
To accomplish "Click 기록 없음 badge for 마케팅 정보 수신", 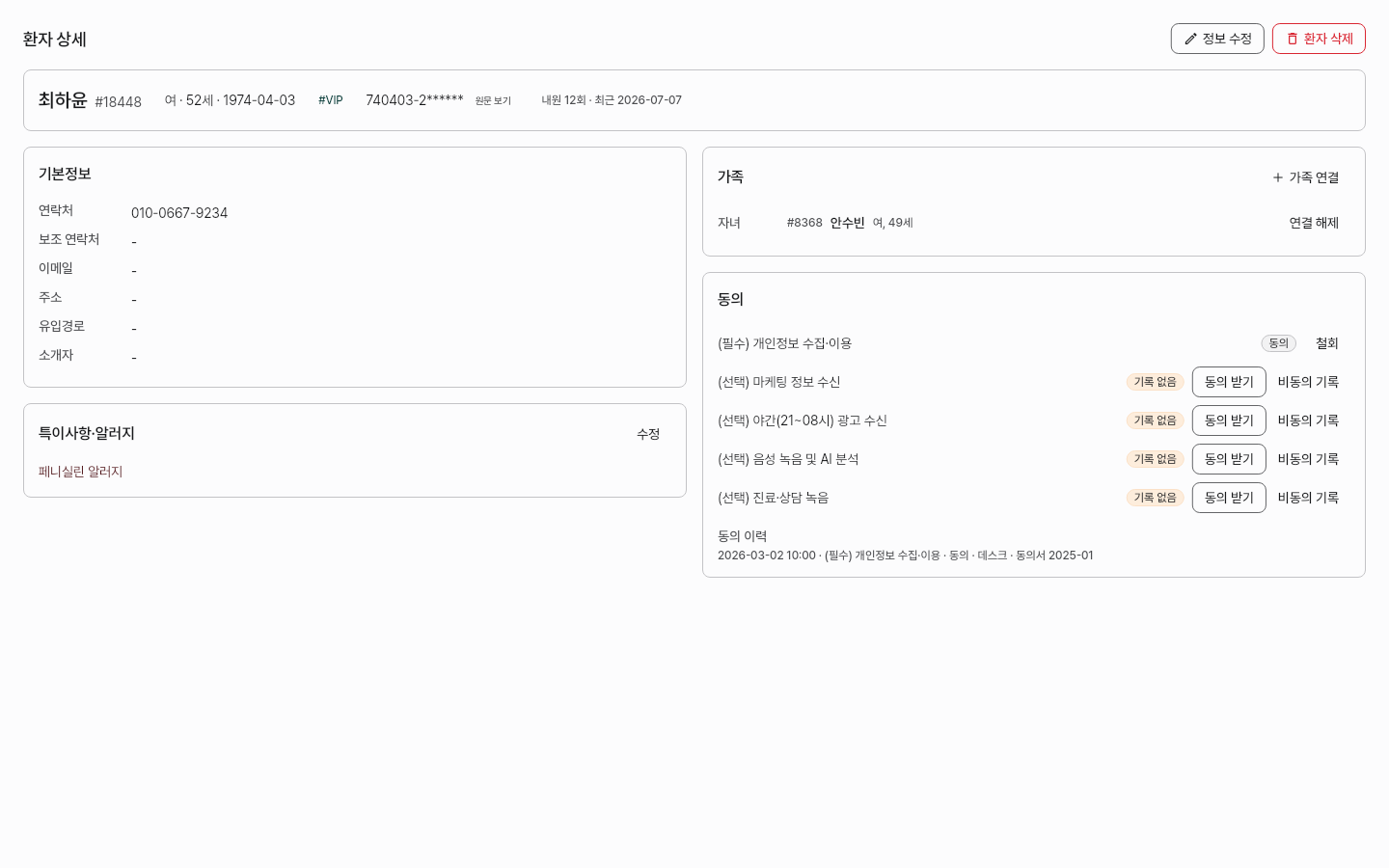I will pyautogui.click(x=1155, y=382).
